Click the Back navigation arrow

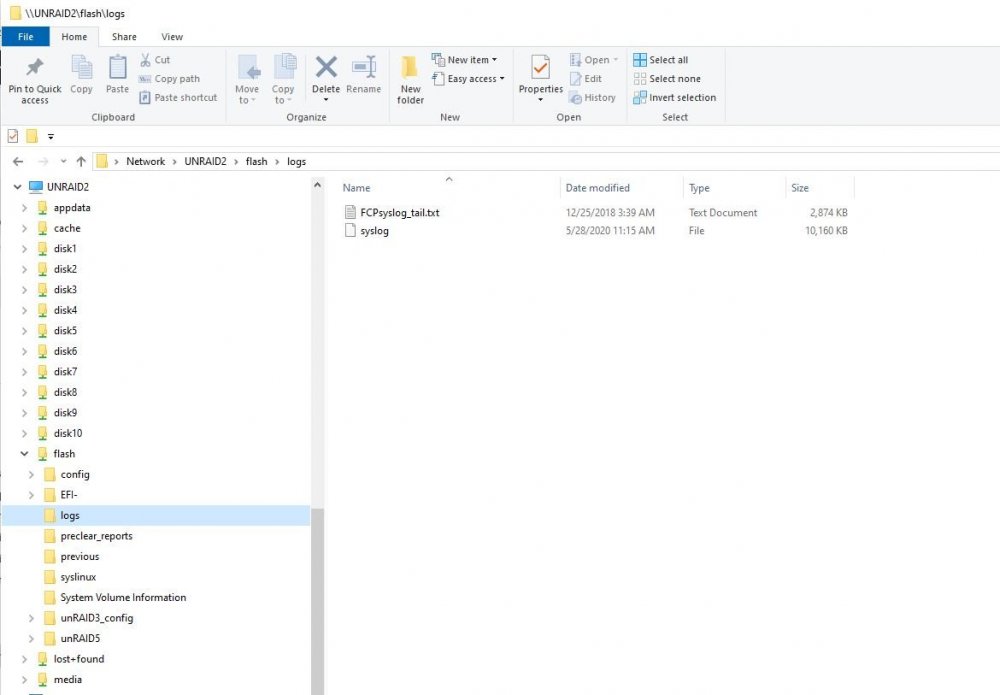point(18,161)
